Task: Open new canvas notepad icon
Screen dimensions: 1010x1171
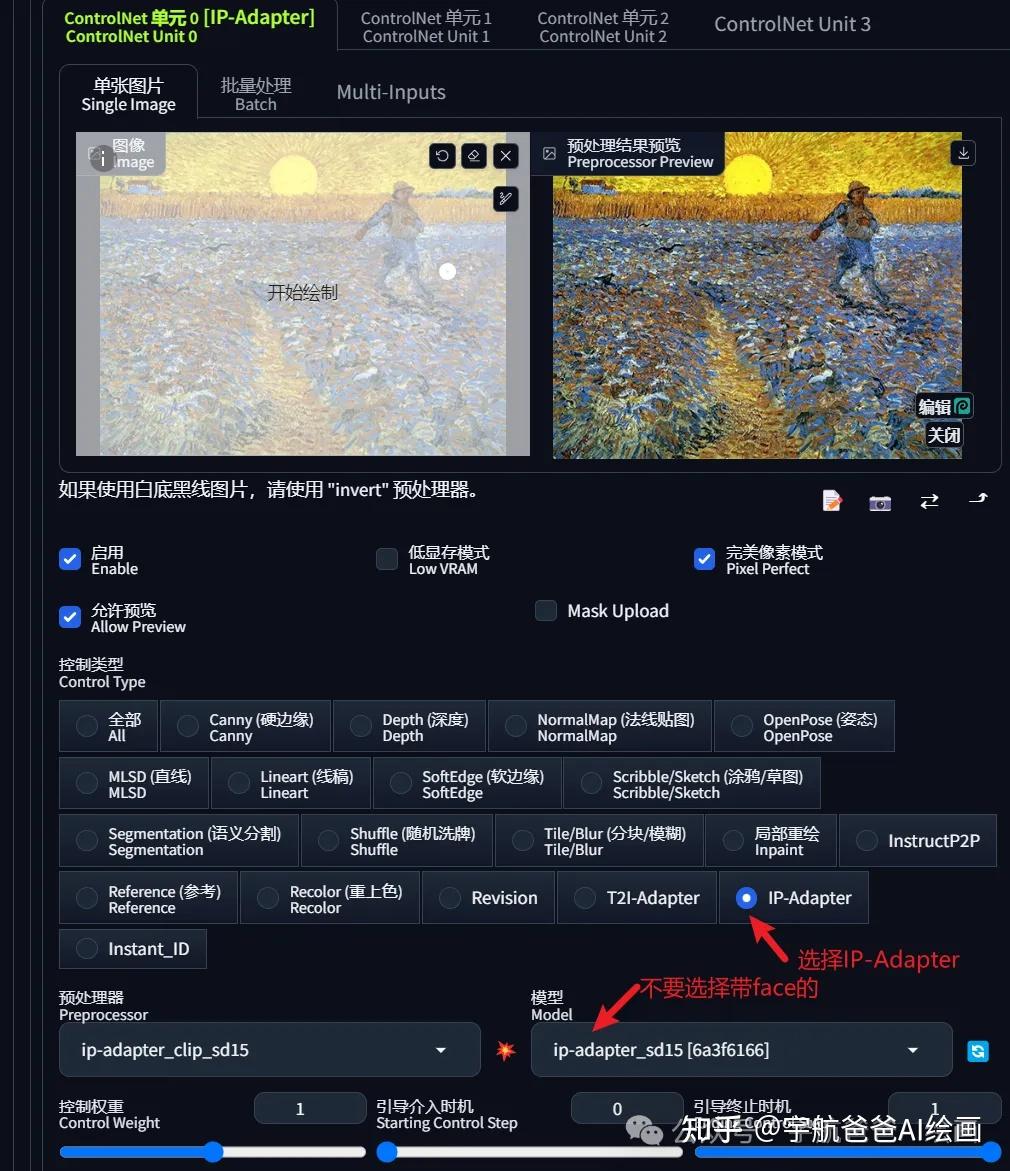Action: pos(832,500)
